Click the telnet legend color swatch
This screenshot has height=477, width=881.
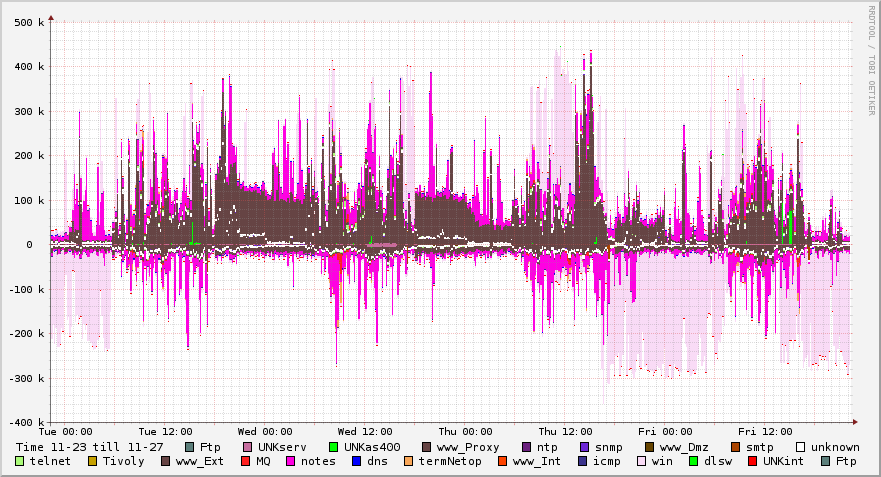tap(20, 461)
